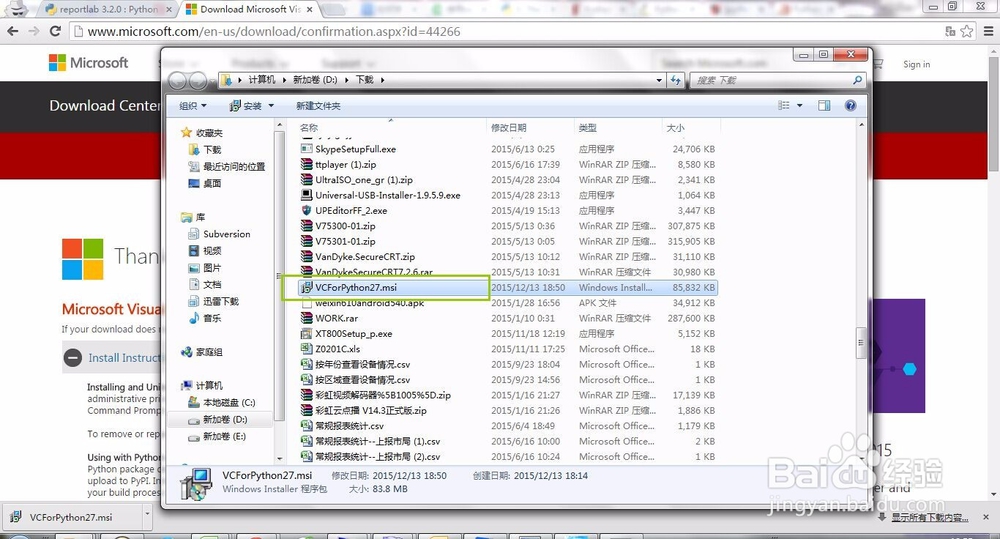Open the 组织 menu in the Explorer toolbar
1000x539 pixels.
(x=193, y=106)
